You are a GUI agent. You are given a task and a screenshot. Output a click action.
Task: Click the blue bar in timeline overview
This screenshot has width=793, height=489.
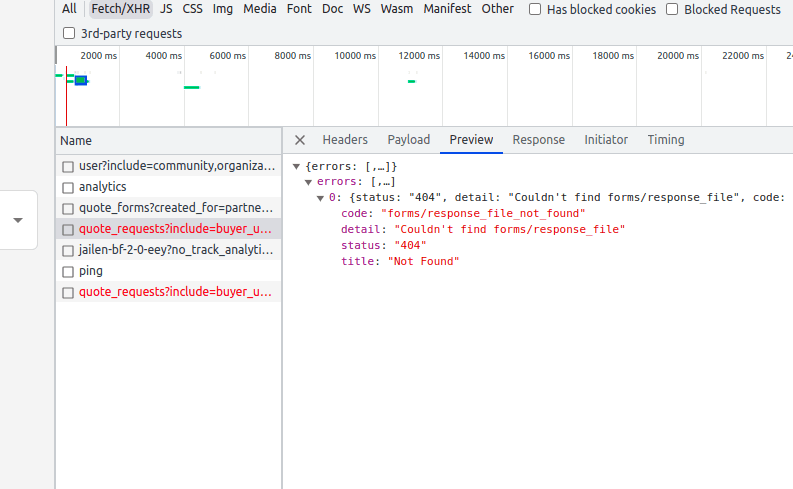point(81,80)
